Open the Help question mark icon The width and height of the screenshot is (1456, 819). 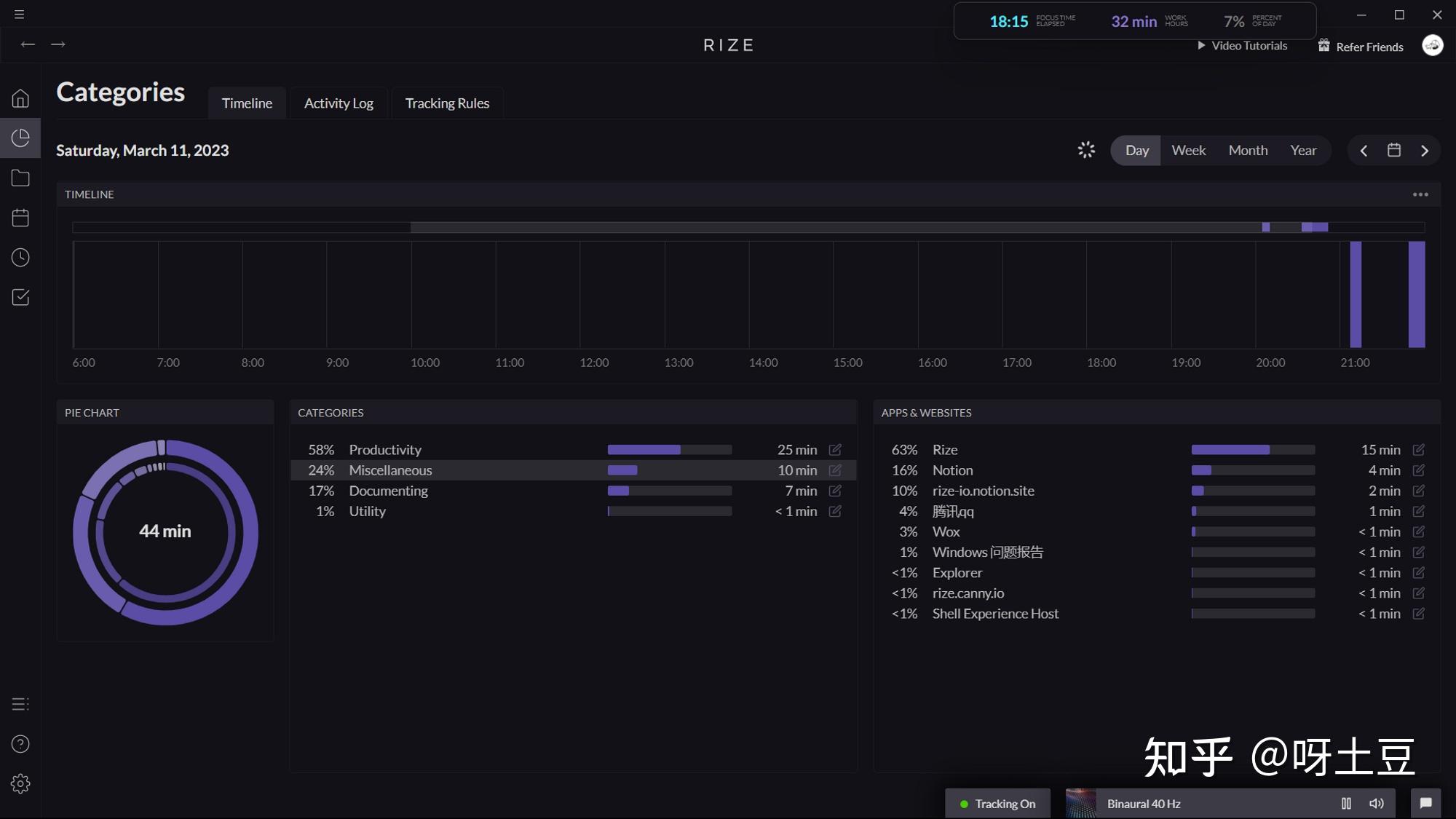tap(20, 744)
